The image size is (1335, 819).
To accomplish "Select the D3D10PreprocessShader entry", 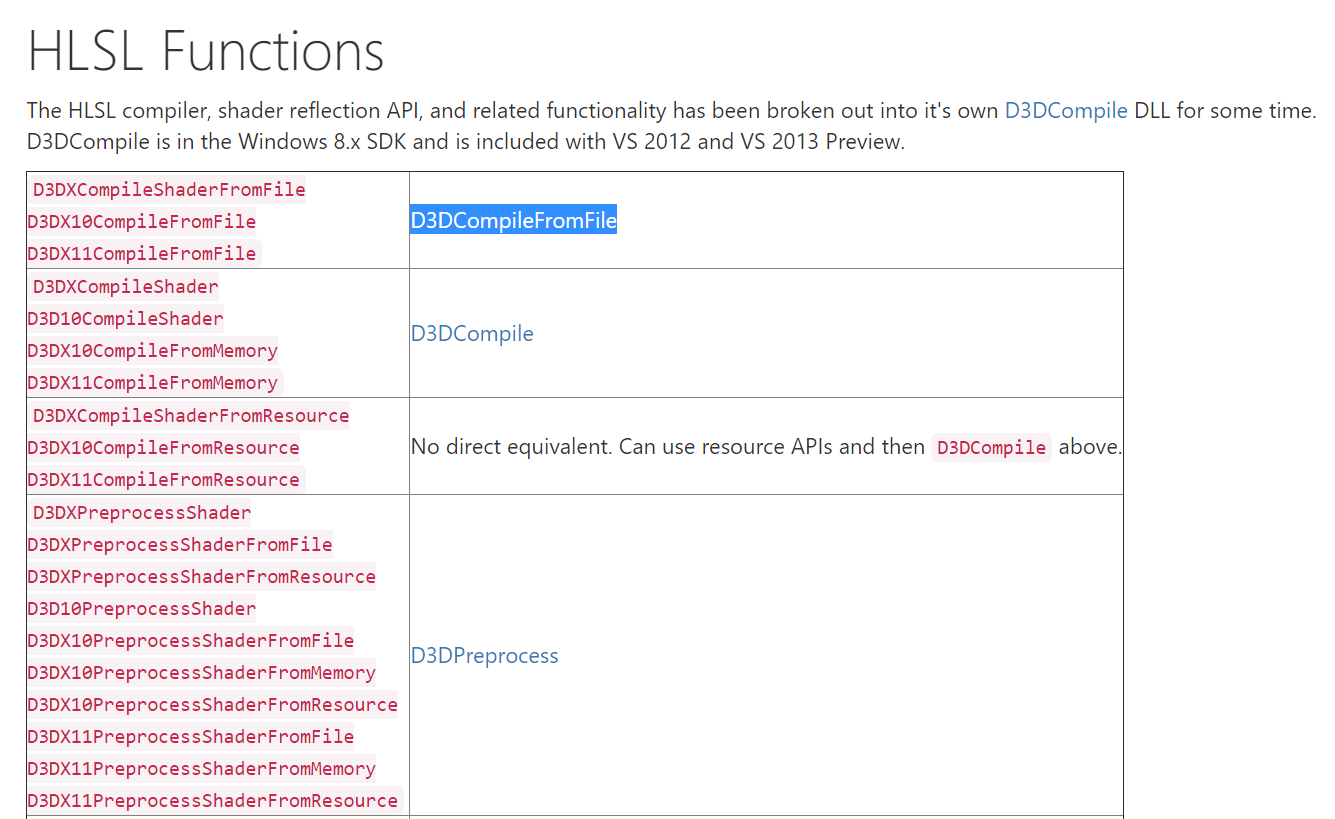I will coord(142,609).
